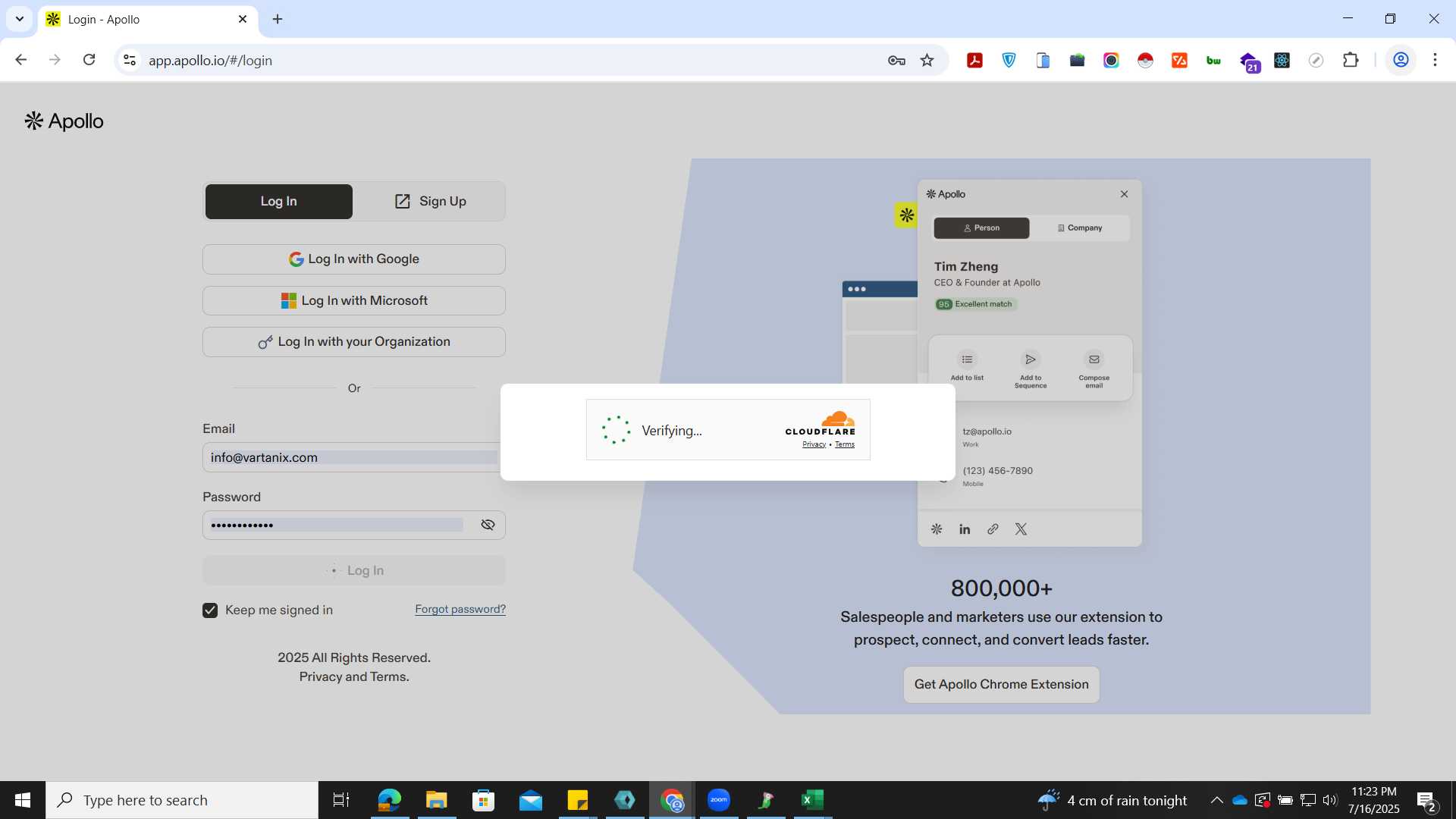Open the Extensions puzzle menu

click(x=1350, y=60)
